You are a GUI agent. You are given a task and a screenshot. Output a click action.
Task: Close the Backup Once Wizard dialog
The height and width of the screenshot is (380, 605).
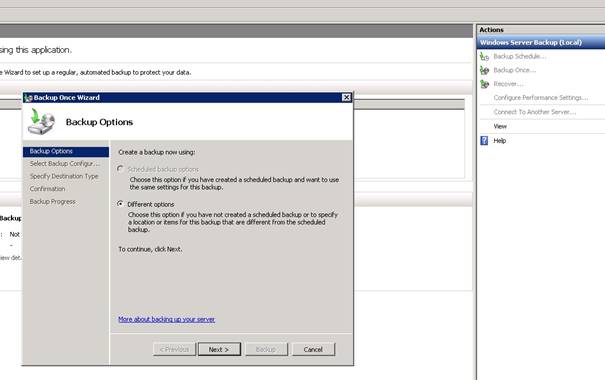(346, 98)
